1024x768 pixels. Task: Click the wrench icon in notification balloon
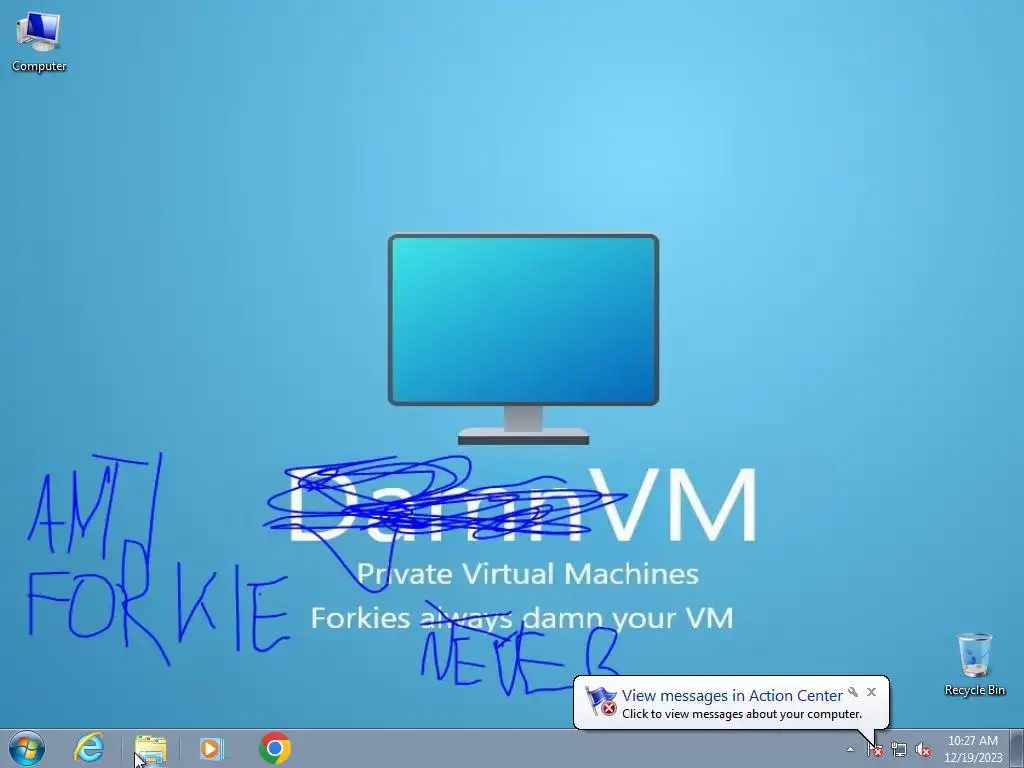pyautogui.click(x=853, y=692)
